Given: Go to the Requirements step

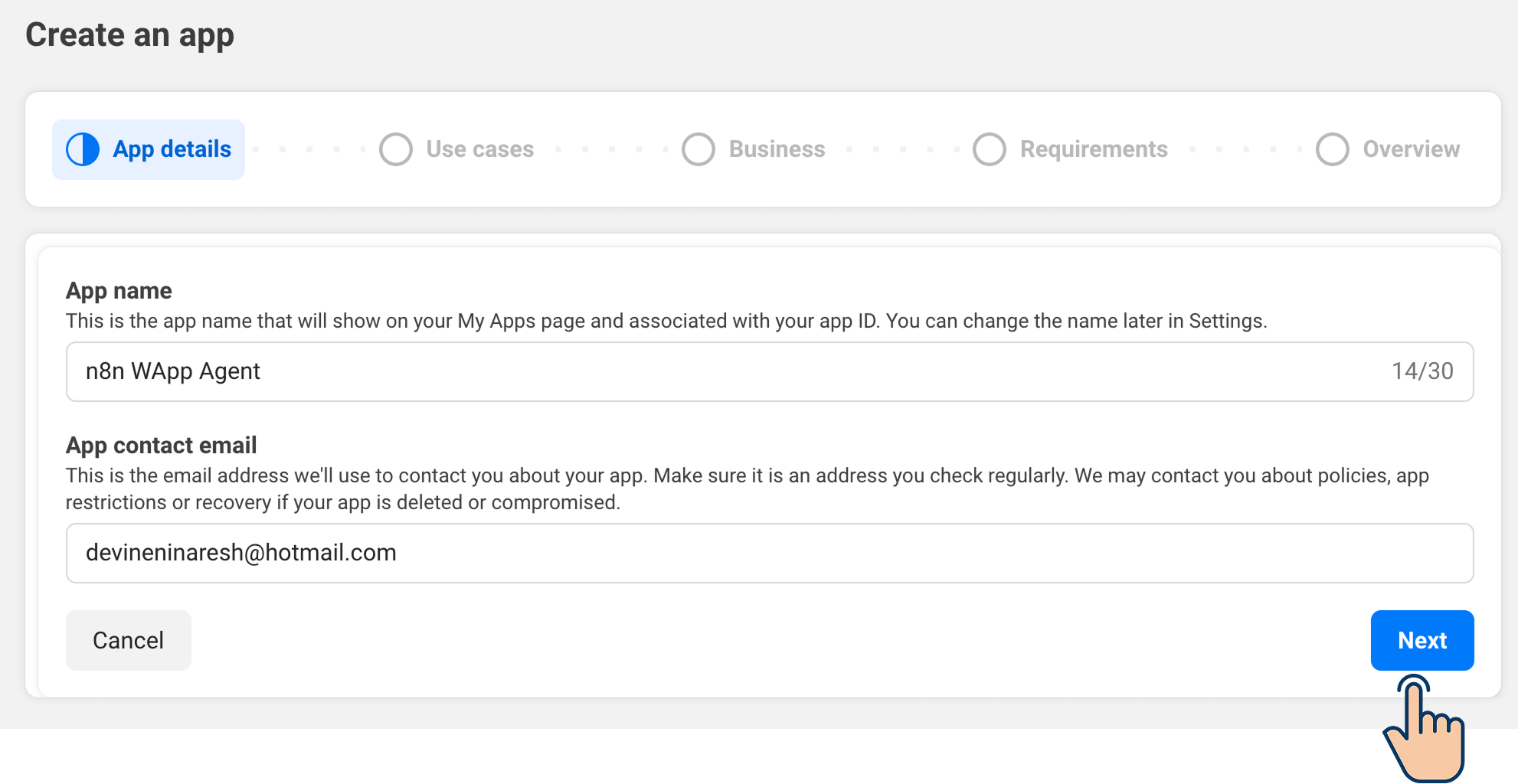Looking at the screenshot, I should pos(1071,149).
